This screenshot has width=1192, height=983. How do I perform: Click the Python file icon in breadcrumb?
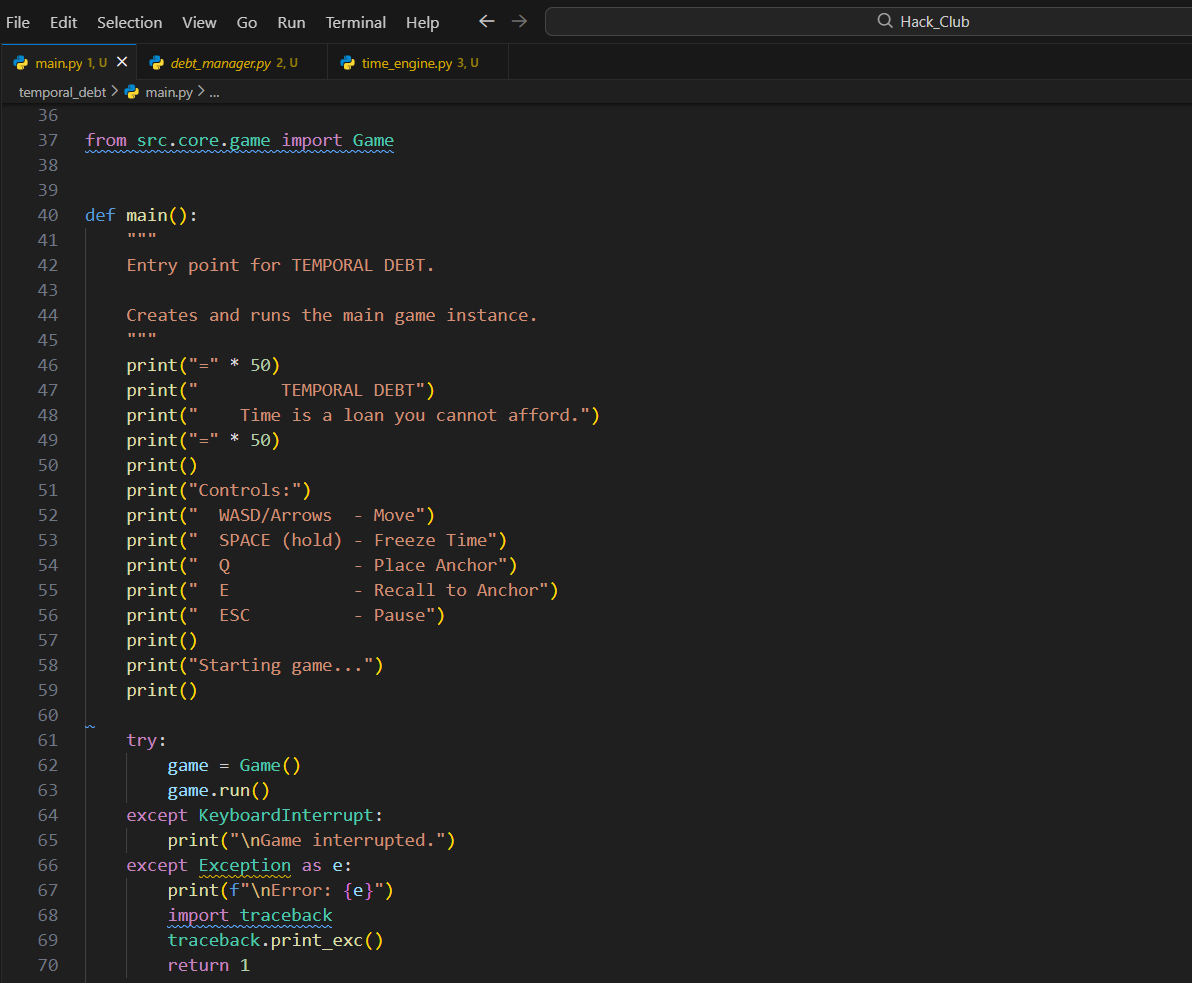(x=132, y=92)
